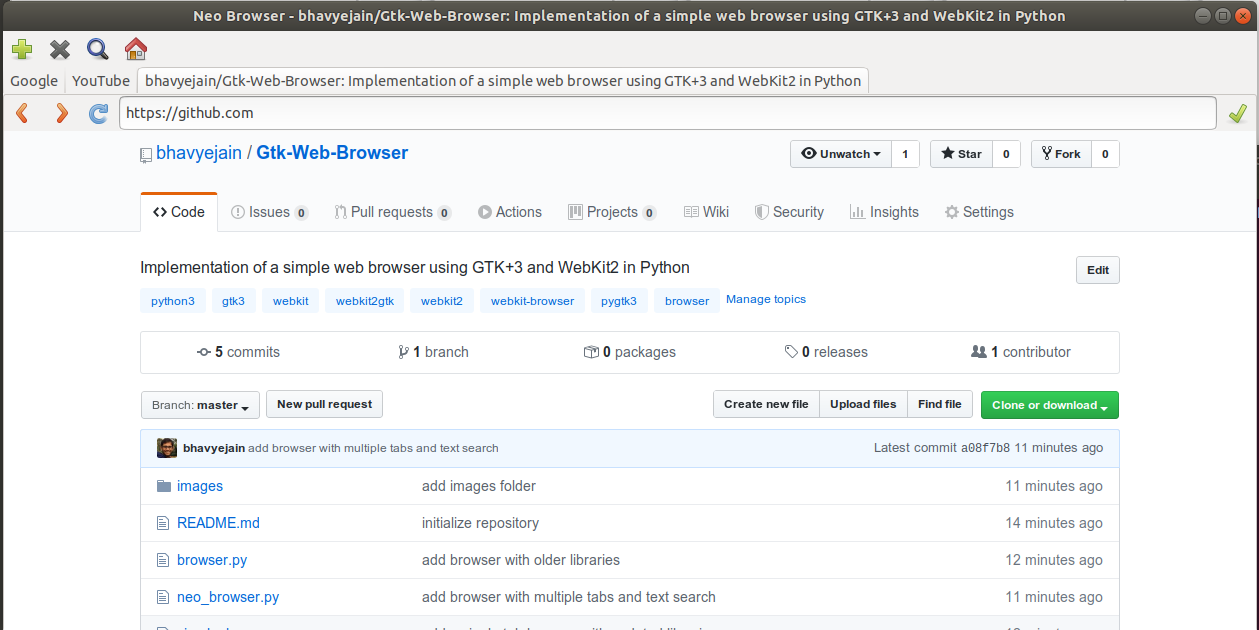Open the bhavyejain owner link
This screenshot has width=1259, height=630.
point(199,153)
